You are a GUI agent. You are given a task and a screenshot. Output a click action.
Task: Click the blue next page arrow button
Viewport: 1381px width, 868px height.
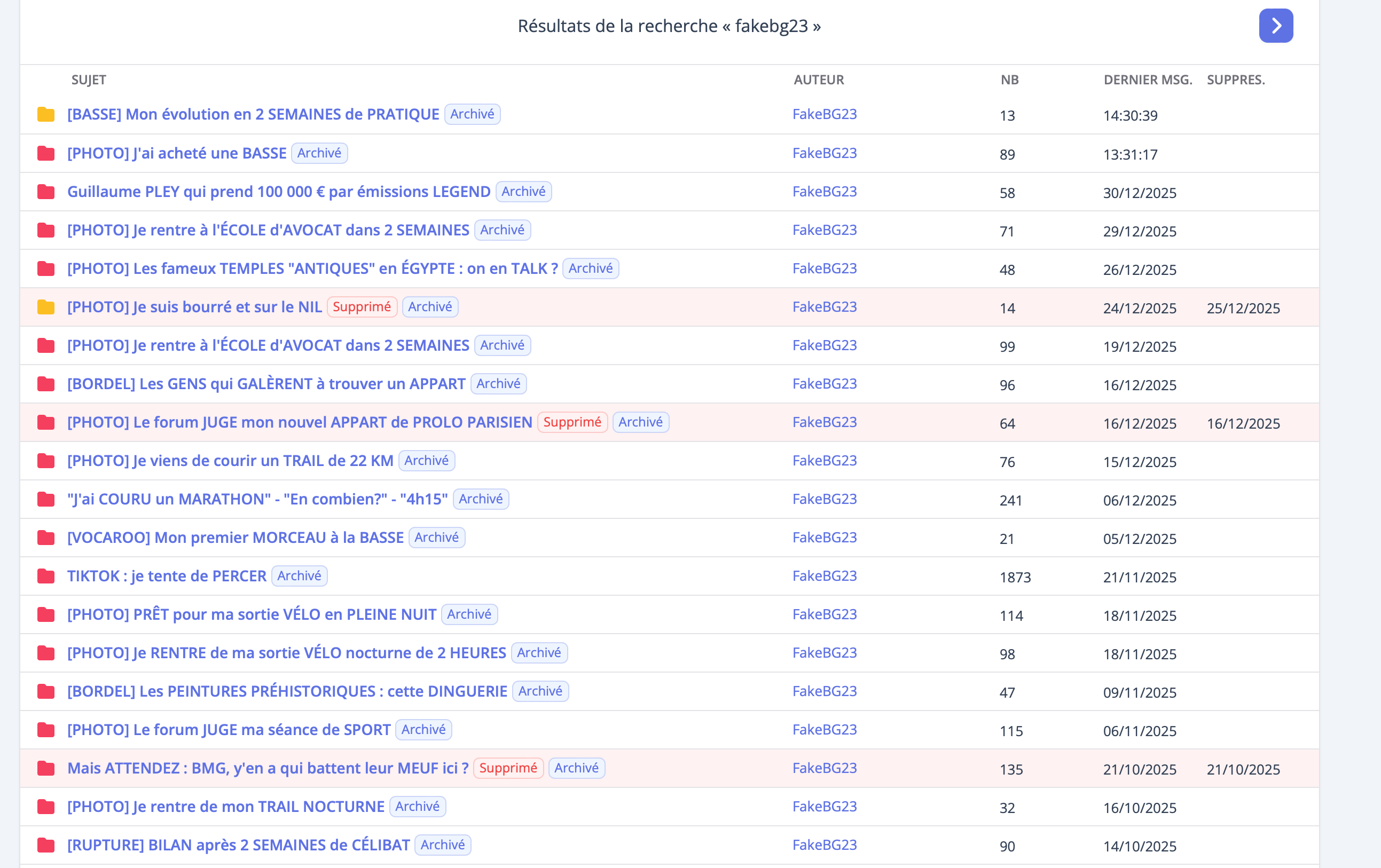[1275, 26]
